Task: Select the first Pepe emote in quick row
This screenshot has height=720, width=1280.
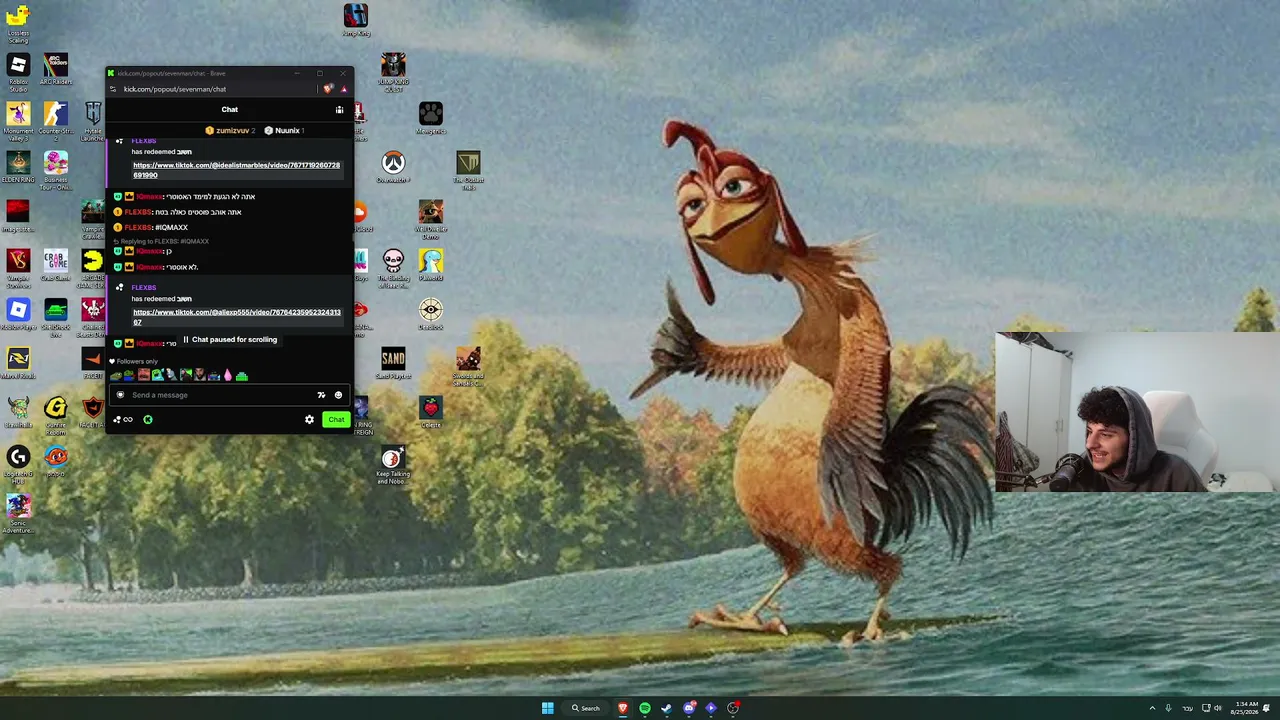Action: coord(116,376)
